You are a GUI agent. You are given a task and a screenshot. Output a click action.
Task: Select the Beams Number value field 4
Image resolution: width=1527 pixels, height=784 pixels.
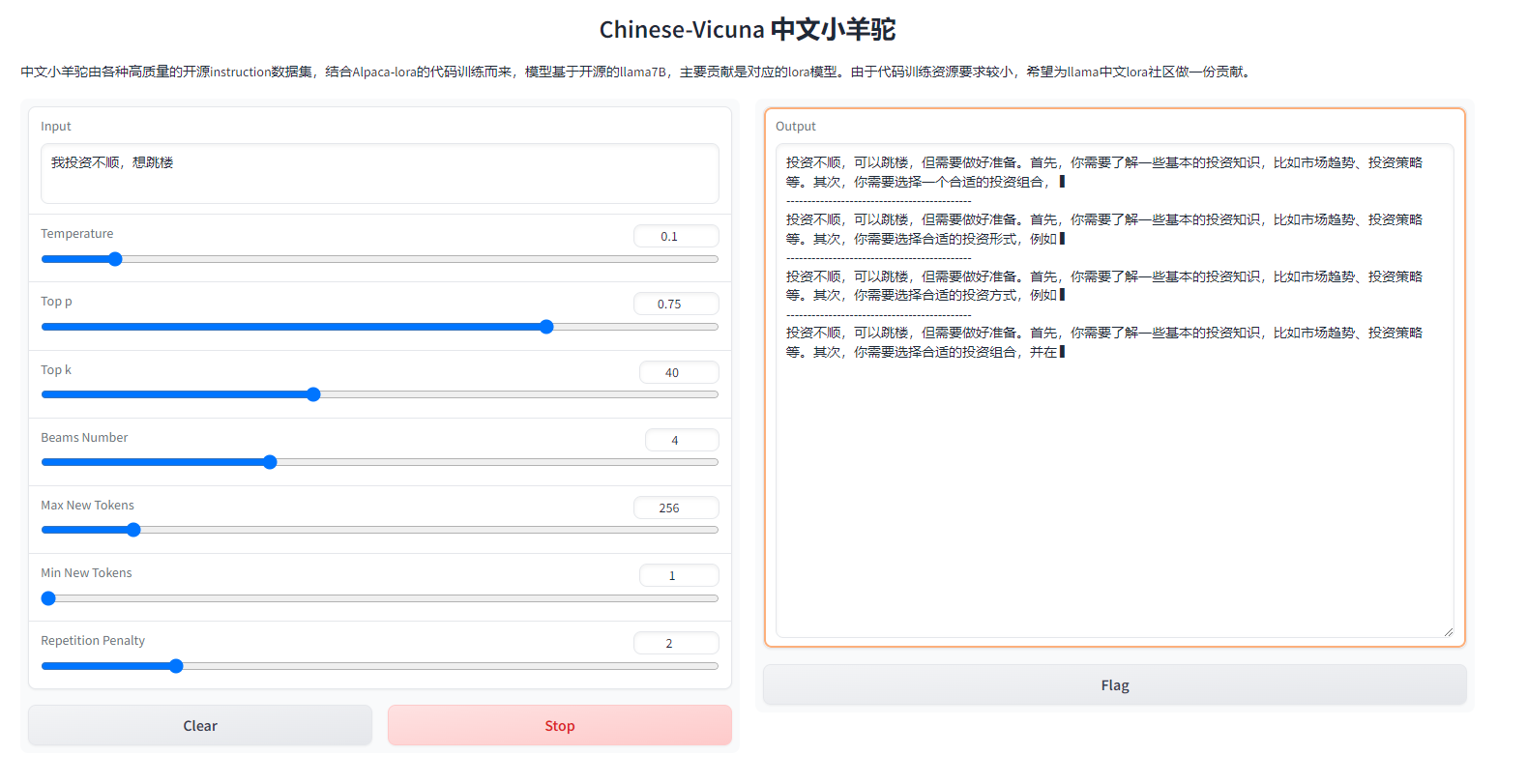[x=682, y=440]
